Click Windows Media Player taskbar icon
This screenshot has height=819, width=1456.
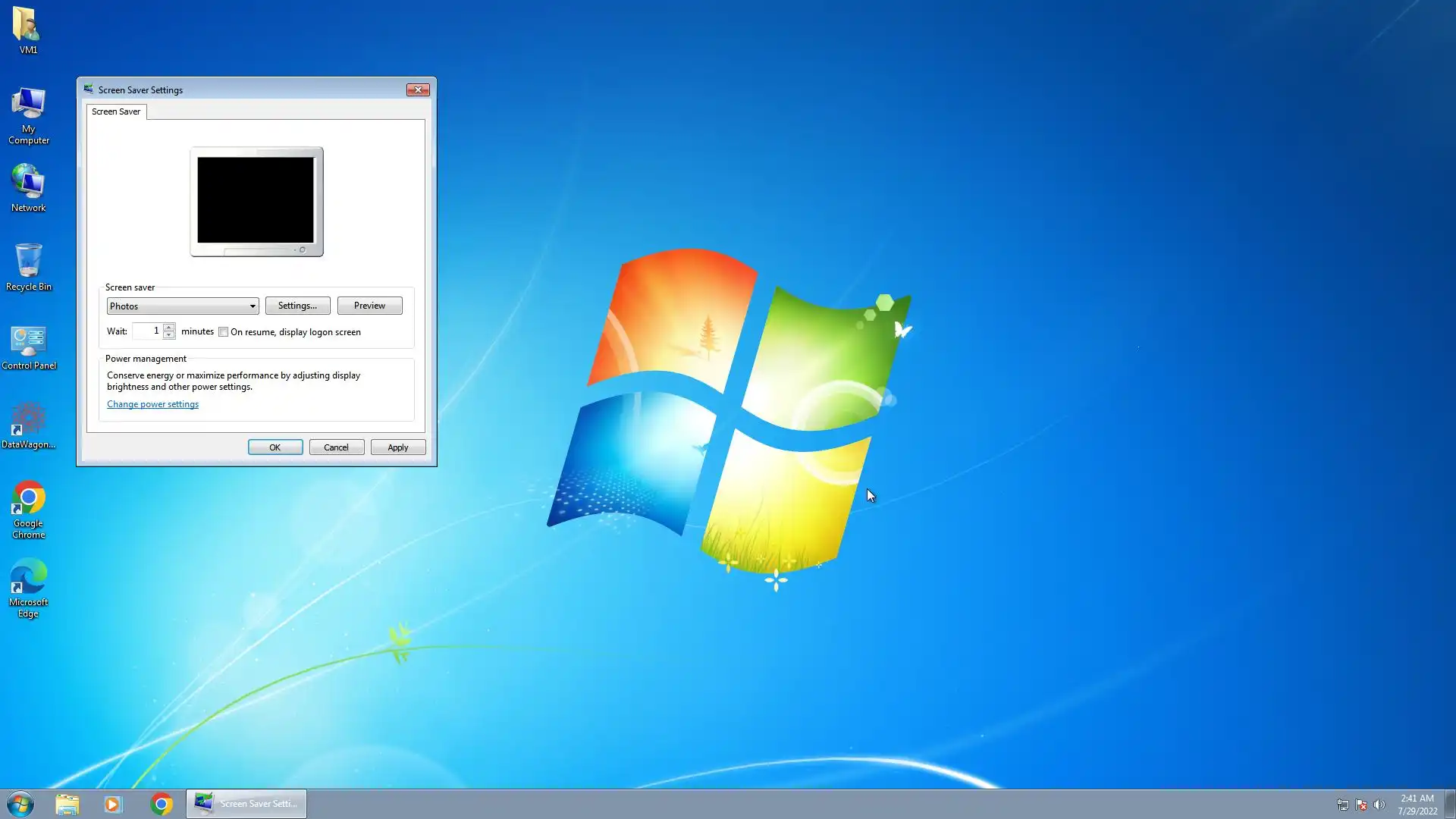pos(113,804)
